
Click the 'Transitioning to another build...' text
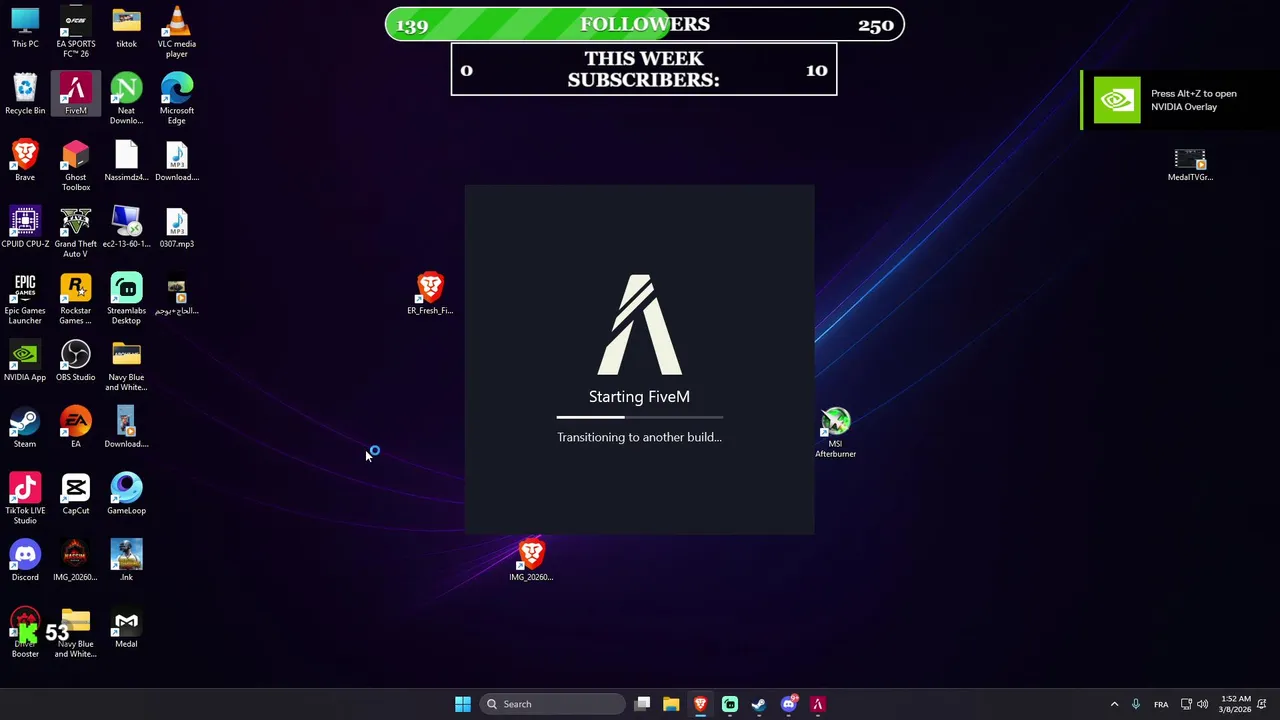[639, 437]
